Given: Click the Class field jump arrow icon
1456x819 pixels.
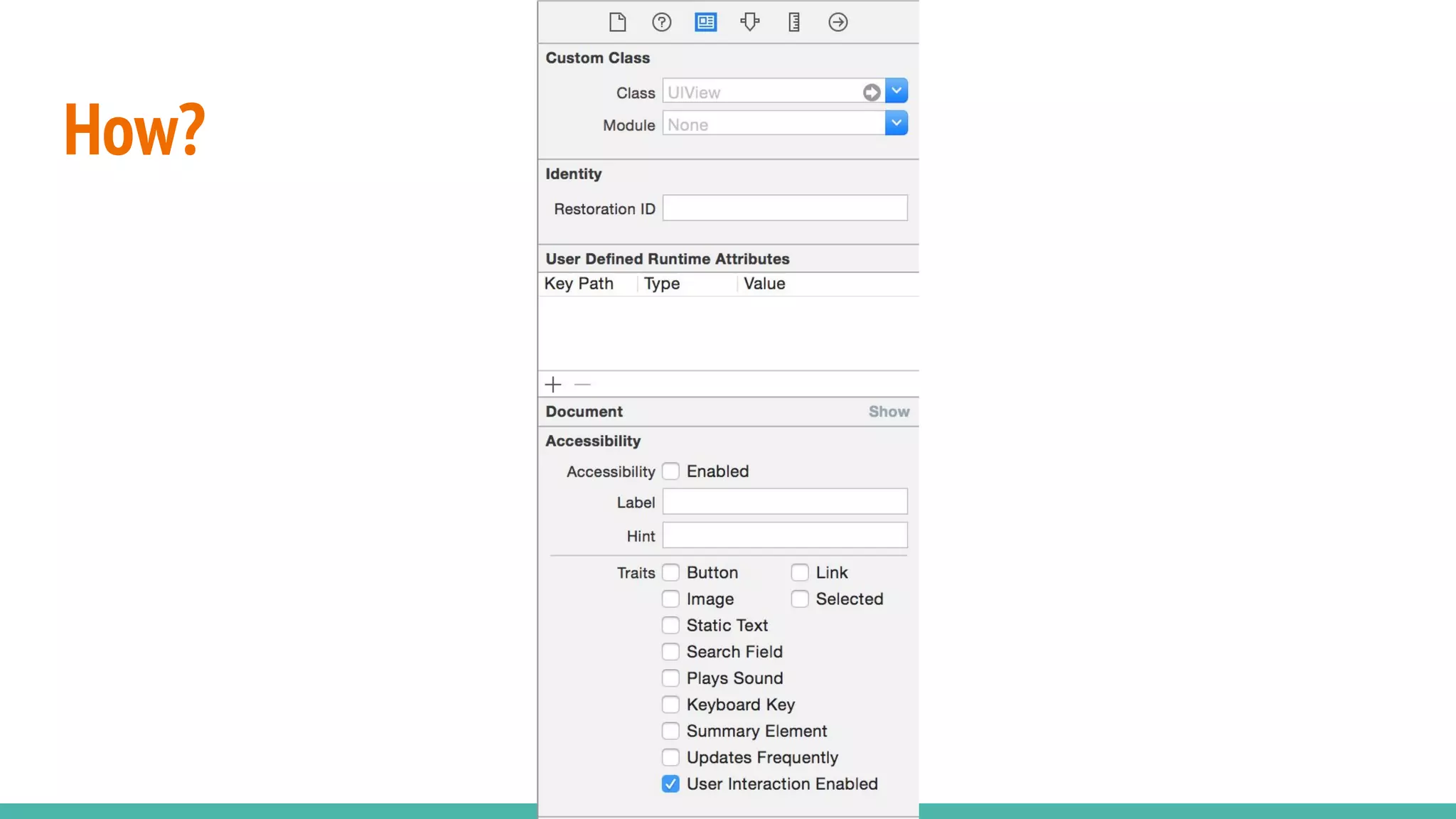Looking at the screenshot, I should coord(872,92).
